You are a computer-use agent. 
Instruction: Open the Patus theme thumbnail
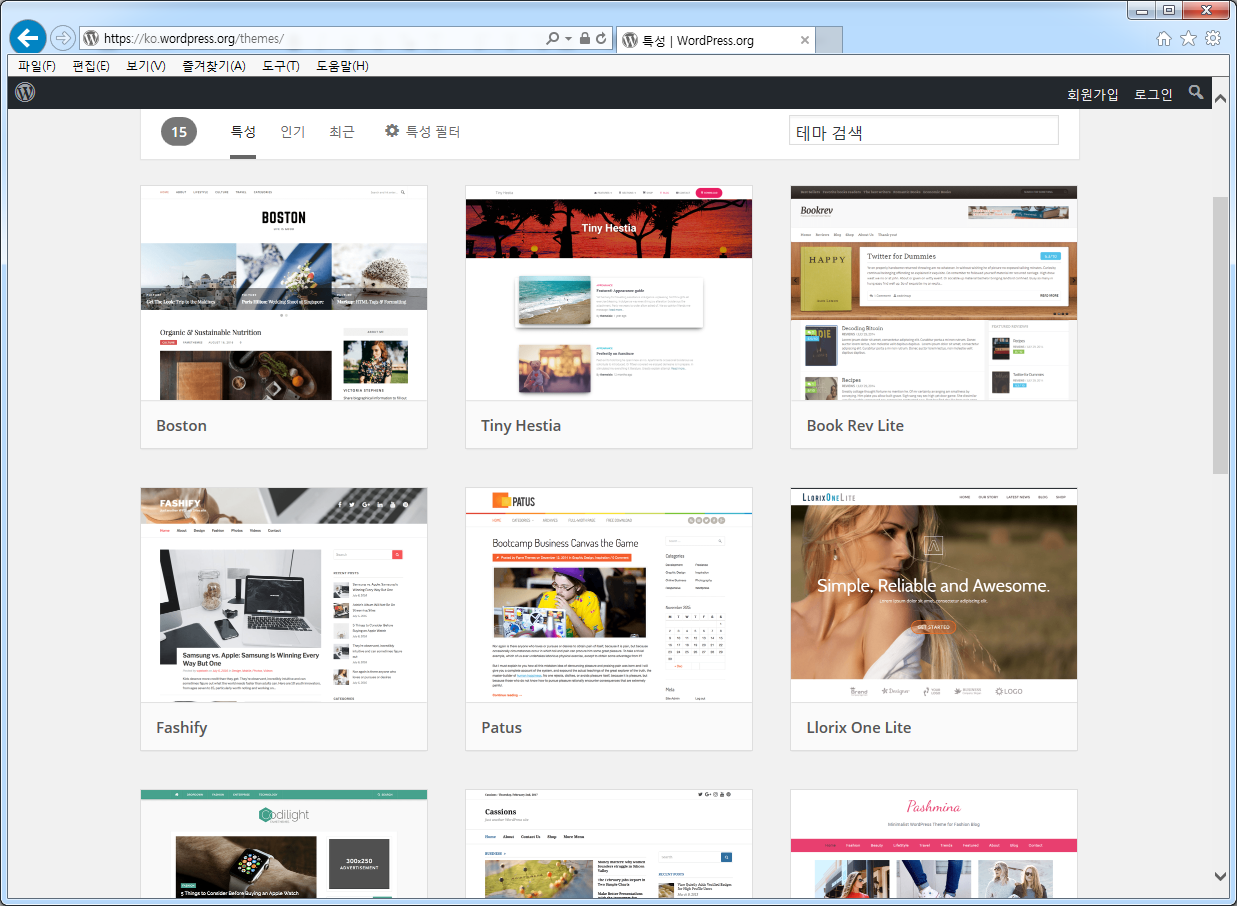[609, 595]
